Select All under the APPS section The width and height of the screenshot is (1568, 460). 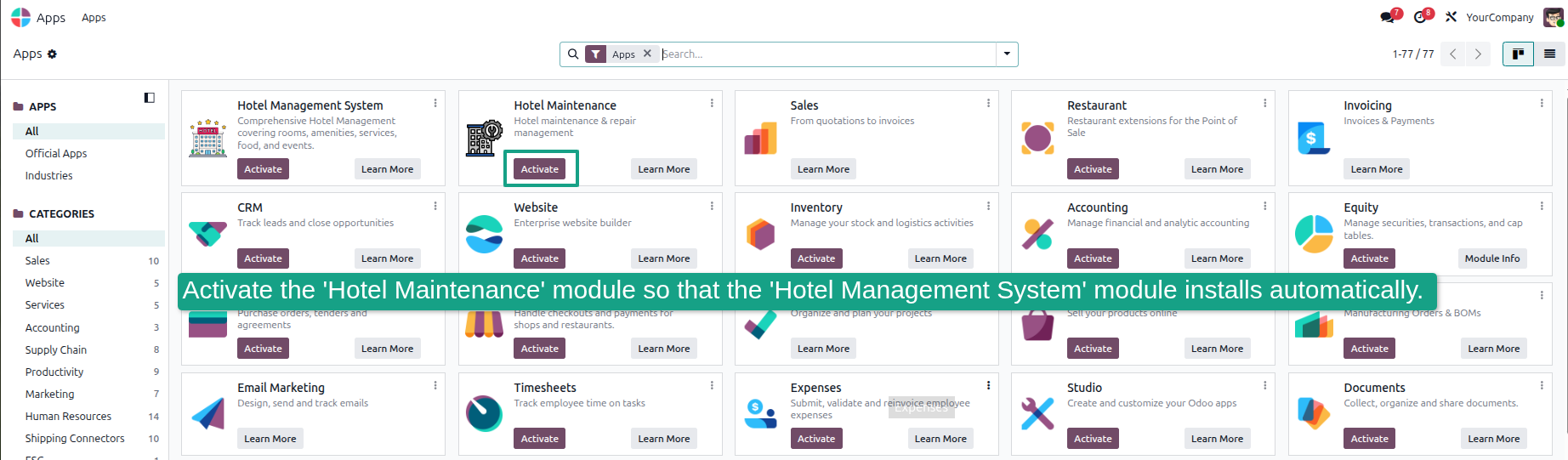tap(88, 131)
